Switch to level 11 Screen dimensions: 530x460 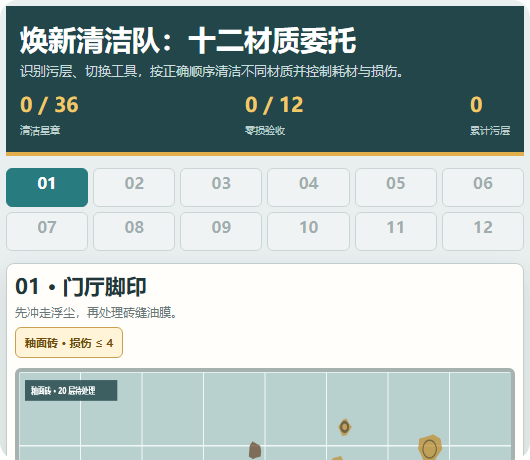(x=396, y=232)
